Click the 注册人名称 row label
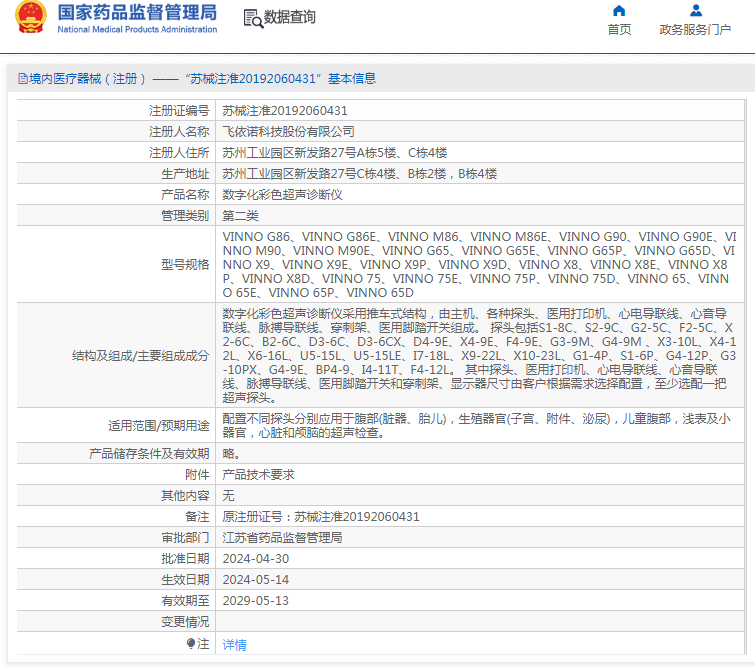This screenshot has height=667, width=755. coord(179,131)
